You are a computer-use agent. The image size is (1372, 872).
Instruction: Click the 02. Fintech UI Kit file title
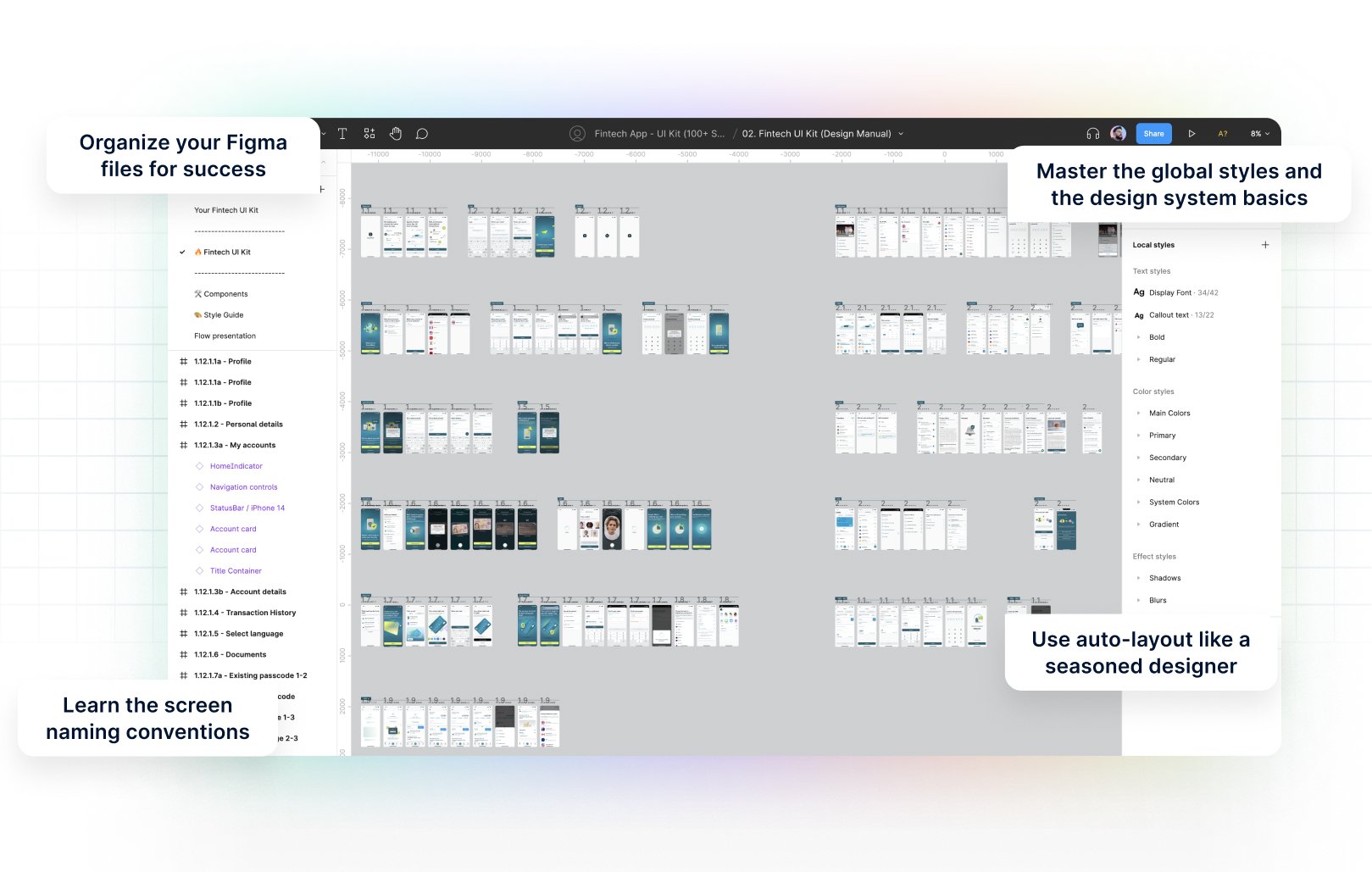tap(816, 134)
